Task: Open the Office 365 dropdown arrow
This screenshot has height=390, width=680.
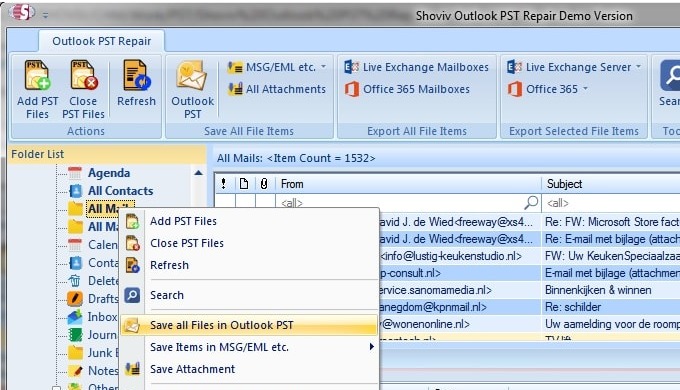Action: coord(585,88)
